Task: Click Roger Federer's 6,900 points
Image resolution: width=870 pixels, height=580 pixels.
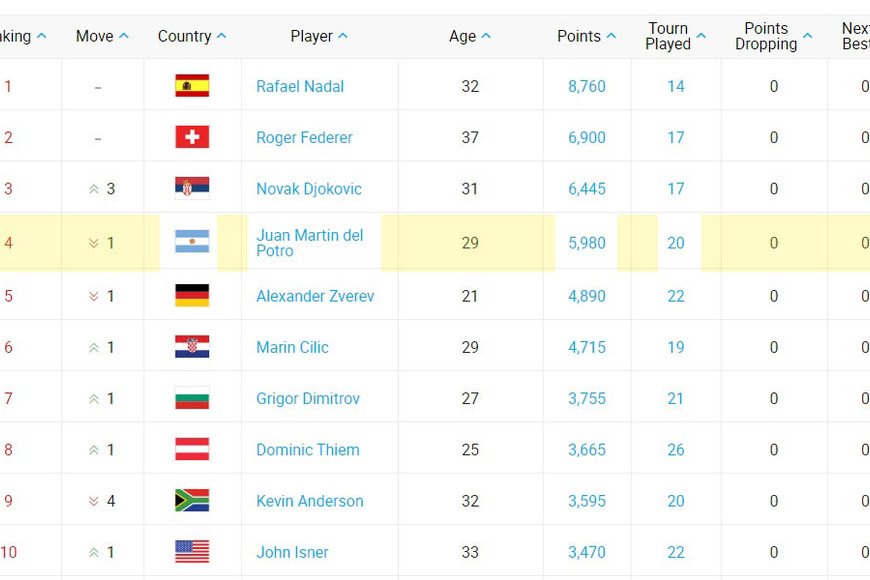Action: click(587, 137)
